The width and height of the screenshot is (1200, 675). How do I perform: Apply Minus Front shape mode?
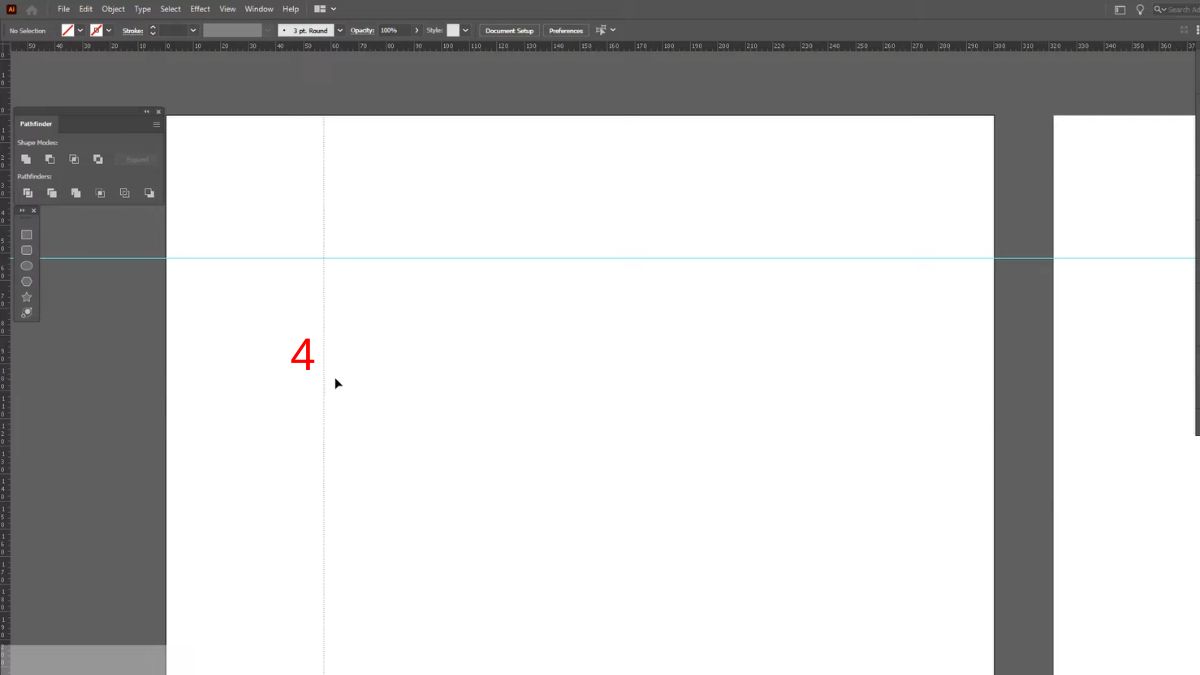50,159
